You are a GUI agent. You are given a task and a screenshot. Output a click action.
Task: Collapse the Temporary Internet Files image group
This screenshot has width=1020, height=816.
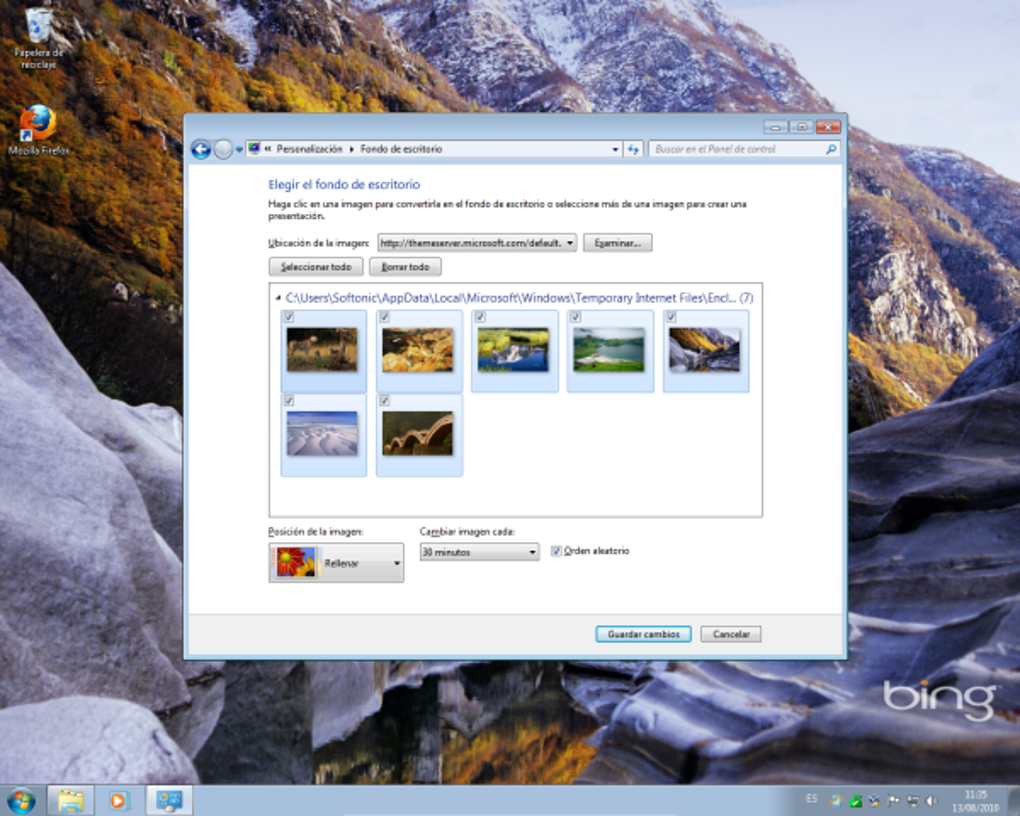click(277, 297)
